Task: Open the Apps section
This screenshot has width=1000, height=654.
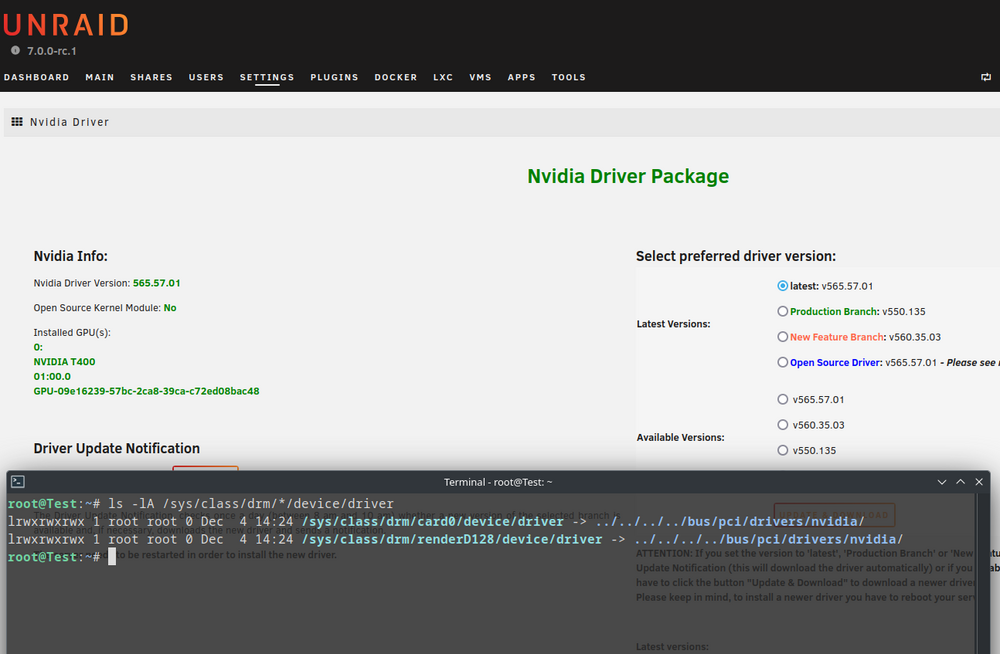Action: [521, 77]
